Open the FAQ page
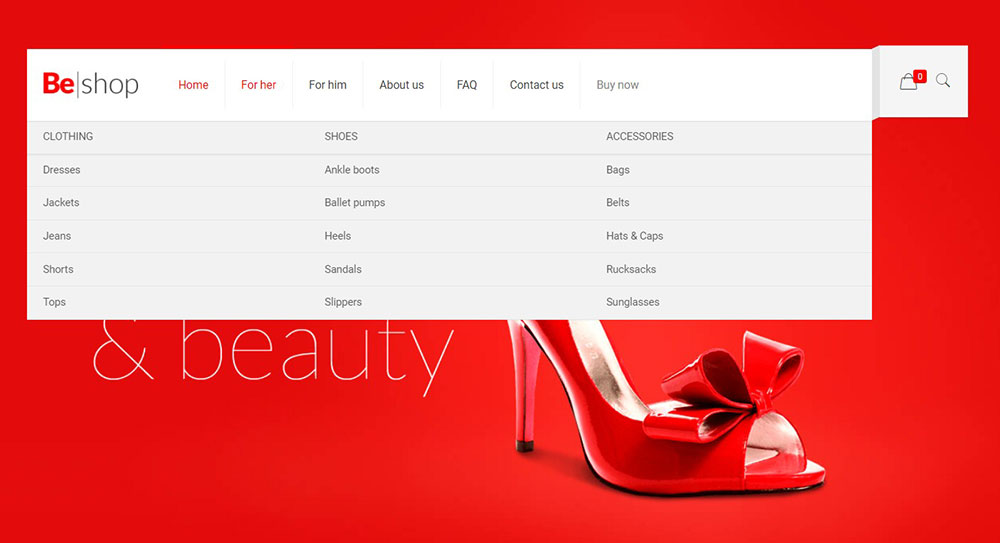This screenshot has width=1000, height=543. tap(467, 85)
